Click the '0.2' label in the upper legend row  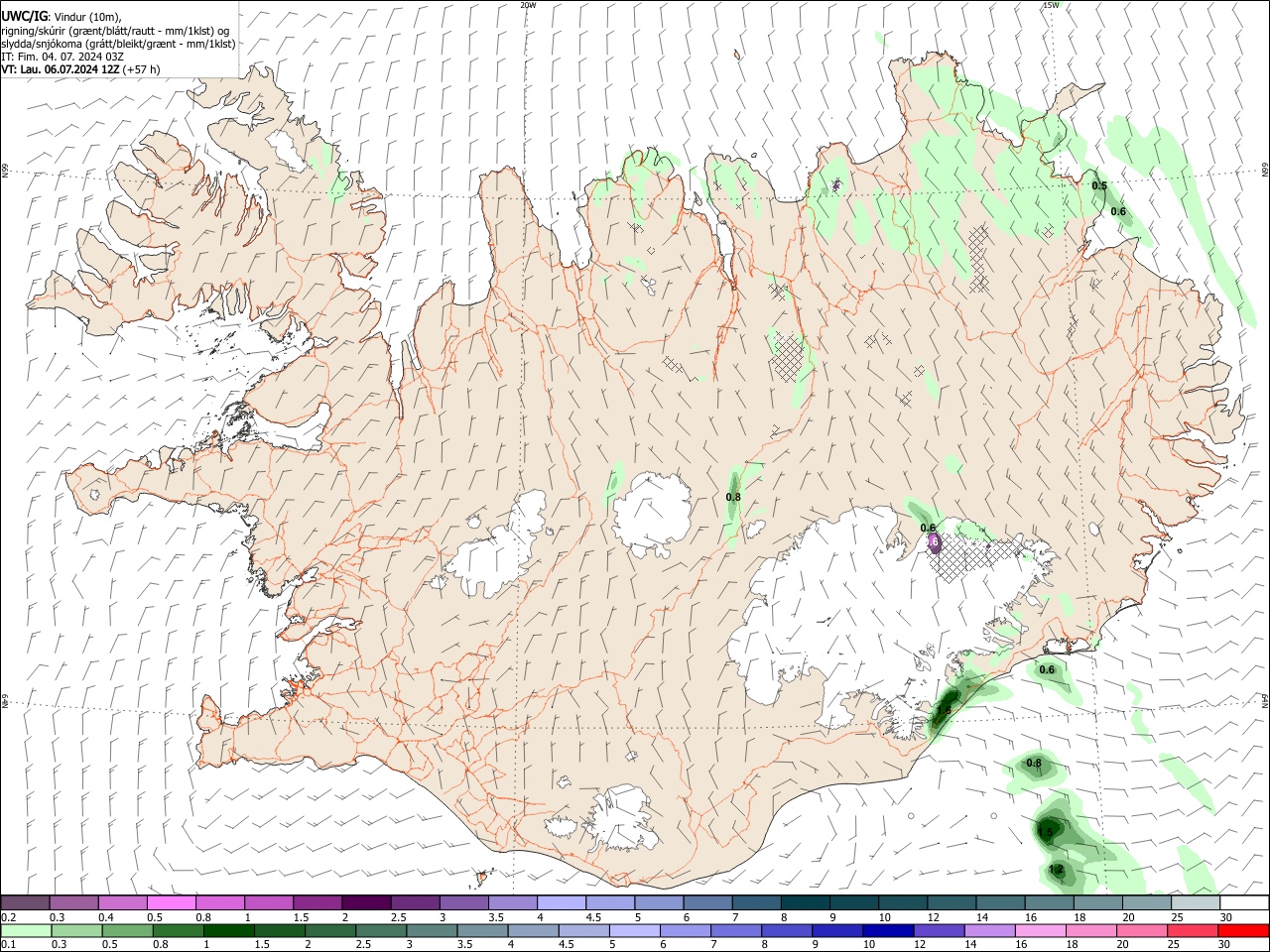click(x=8, y=917)
